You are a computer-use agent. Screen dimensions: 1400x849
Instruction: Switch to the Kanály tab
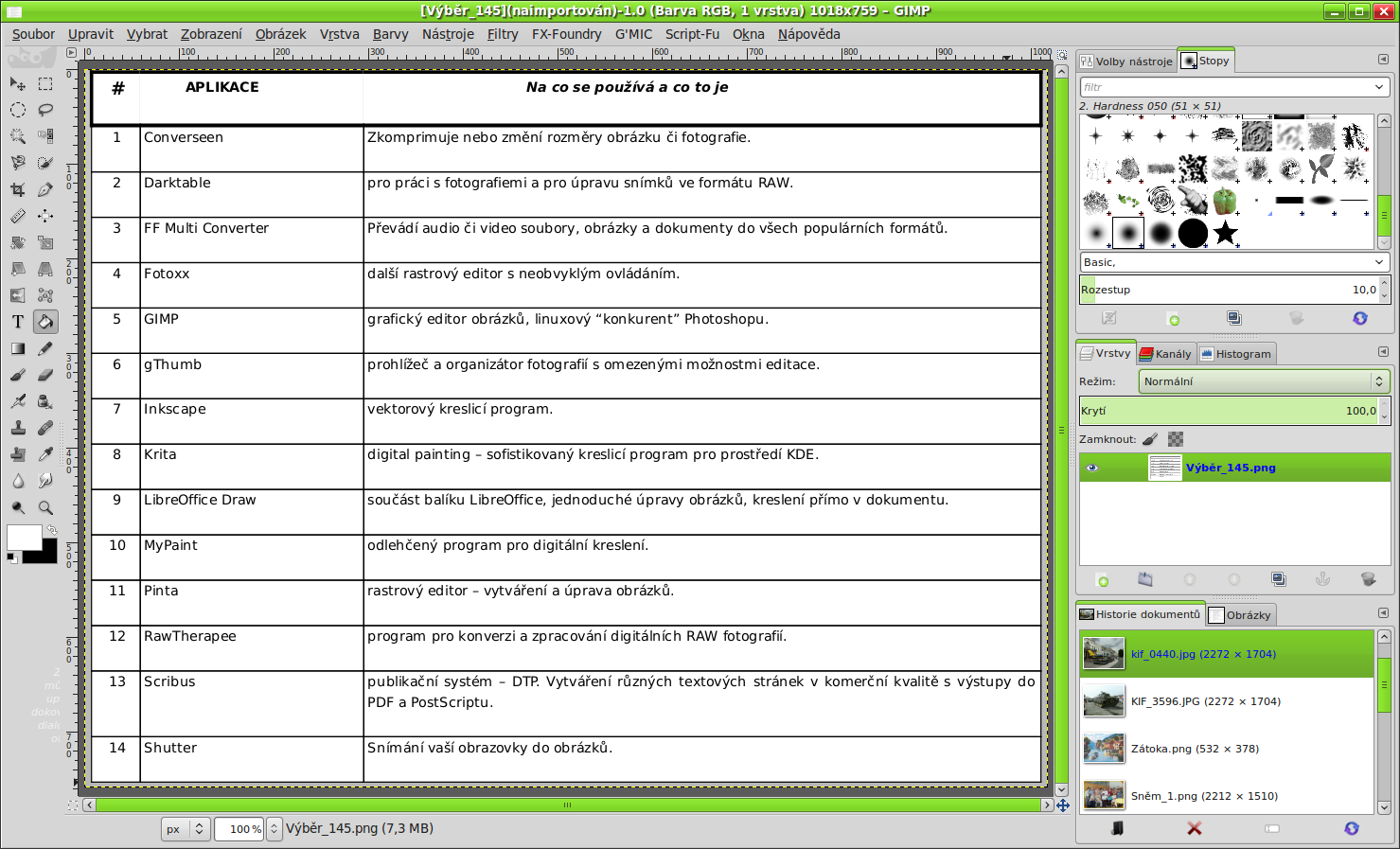click(1166, 354)
